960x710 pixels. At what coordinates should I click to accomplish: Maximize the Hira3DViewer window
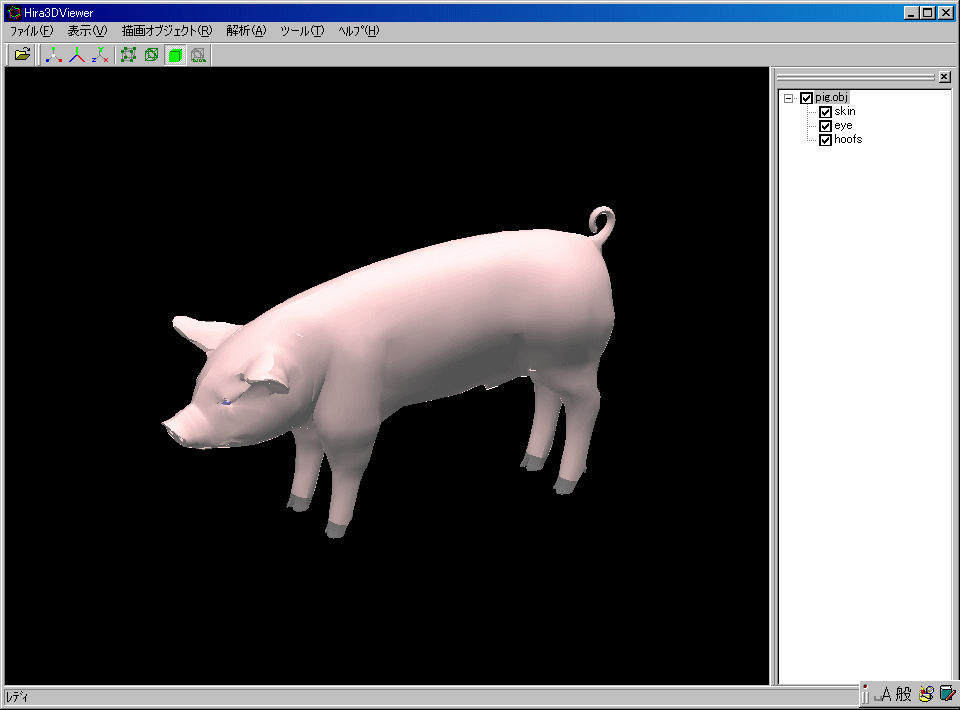[928, 13]
